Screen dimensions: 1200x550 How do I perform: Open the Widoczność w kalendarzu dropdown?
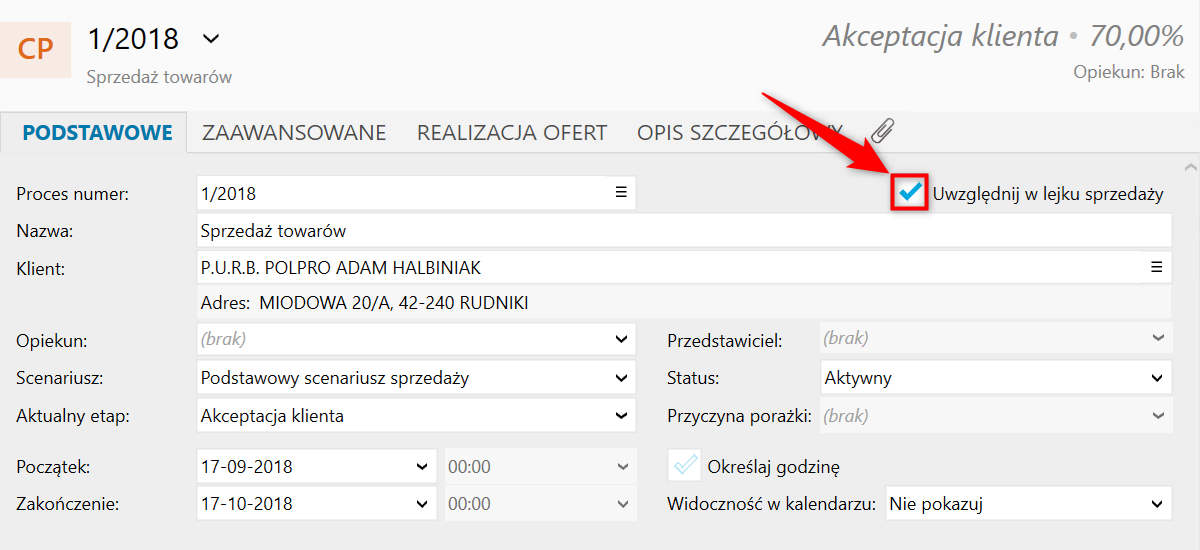pos(1029,504)
